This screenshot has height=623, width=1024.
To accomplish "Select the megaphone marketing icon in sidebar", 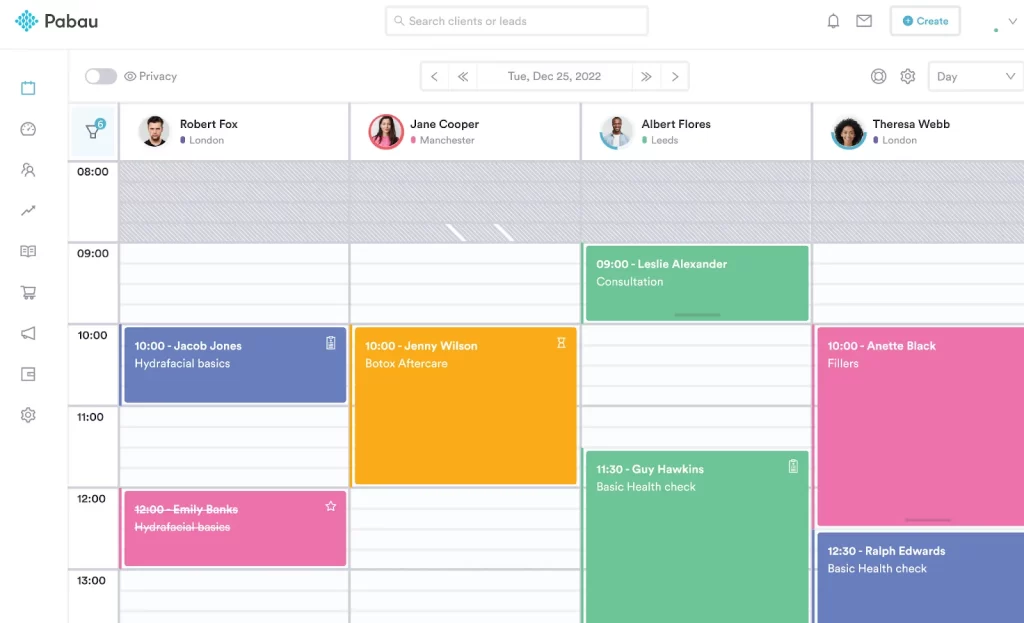I will tap(27, 333).
